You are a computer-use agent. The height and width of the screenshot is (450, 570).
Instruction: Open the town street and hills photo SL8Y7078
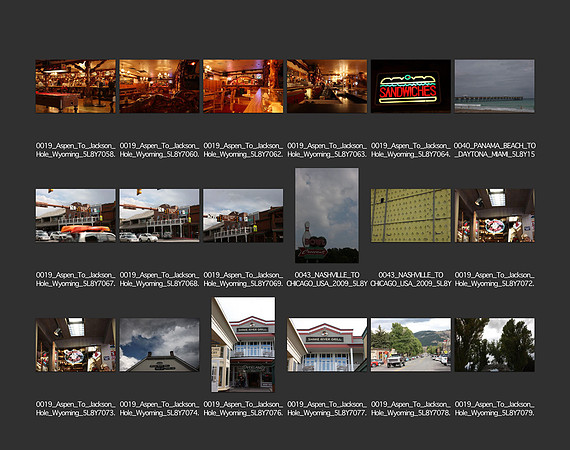coord(411,345)
